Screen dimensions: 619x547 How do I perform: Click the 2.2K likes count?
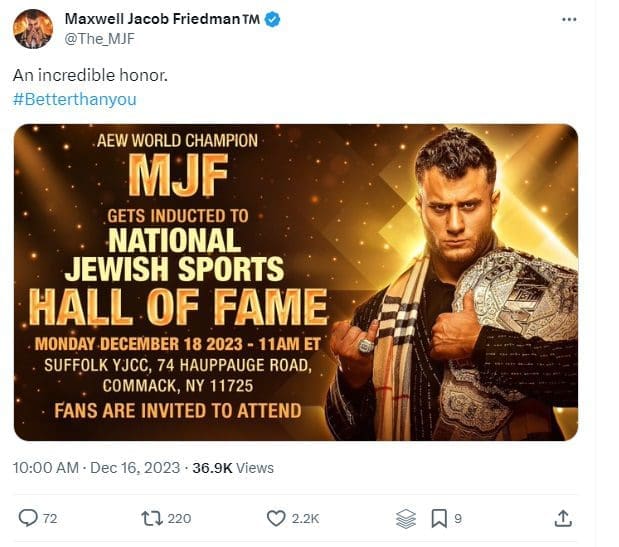click(306, 518)
